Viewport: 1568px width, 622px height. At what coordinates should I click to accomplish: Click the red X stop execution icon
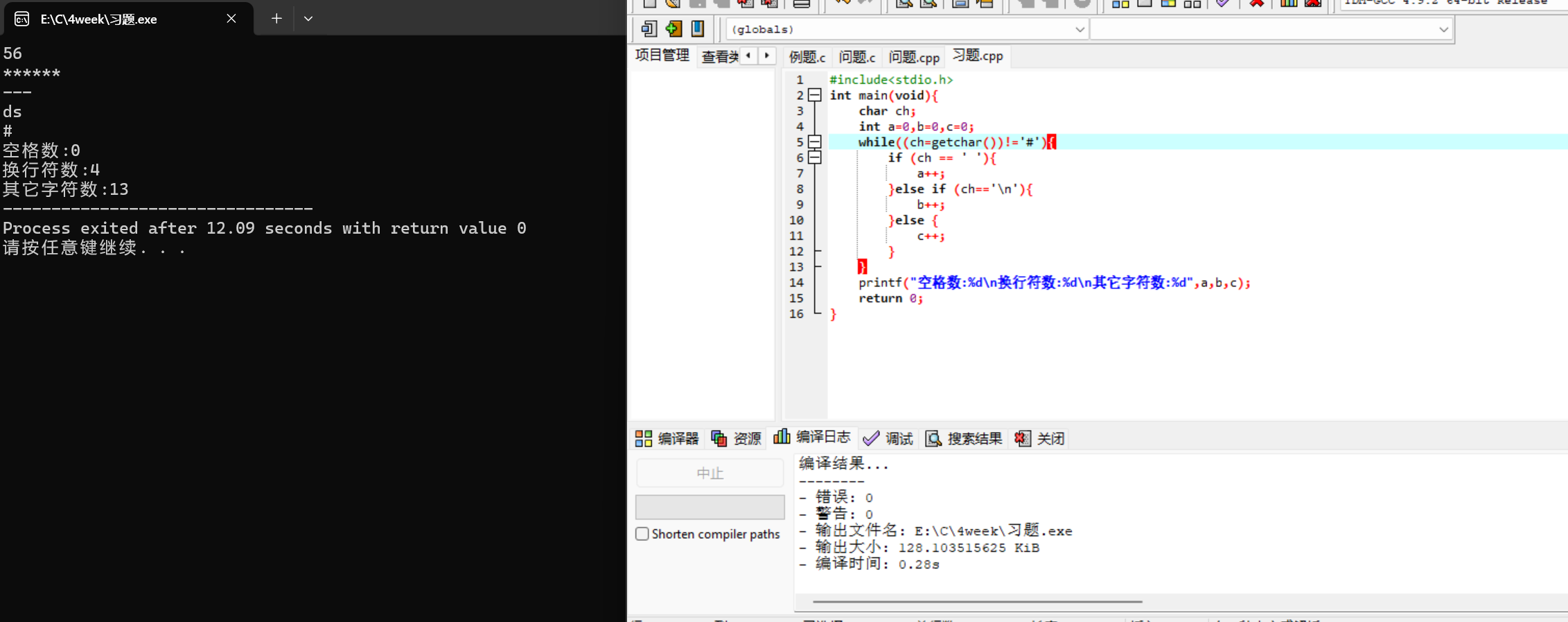(1256, 3)
